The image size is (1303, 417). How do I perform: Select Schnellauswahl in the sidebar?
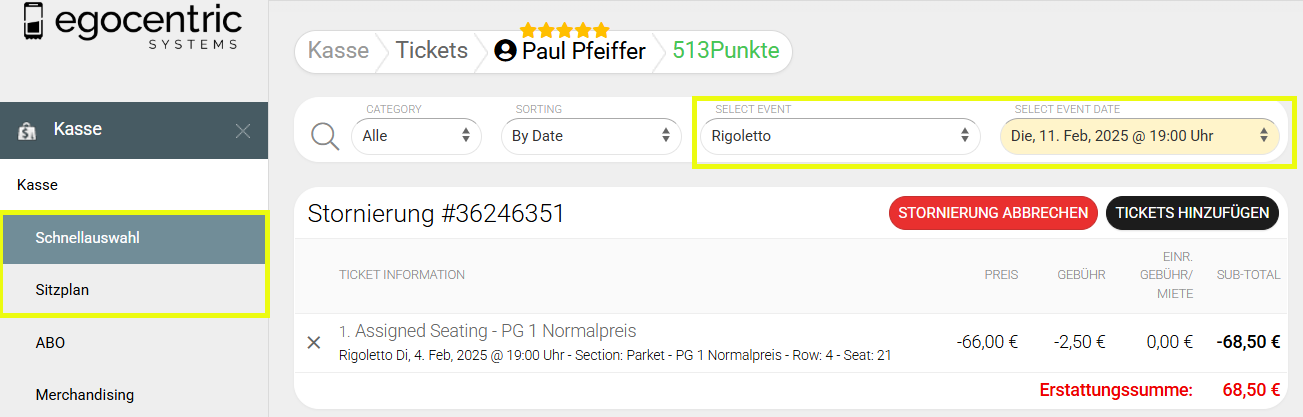tap(134, 238)
